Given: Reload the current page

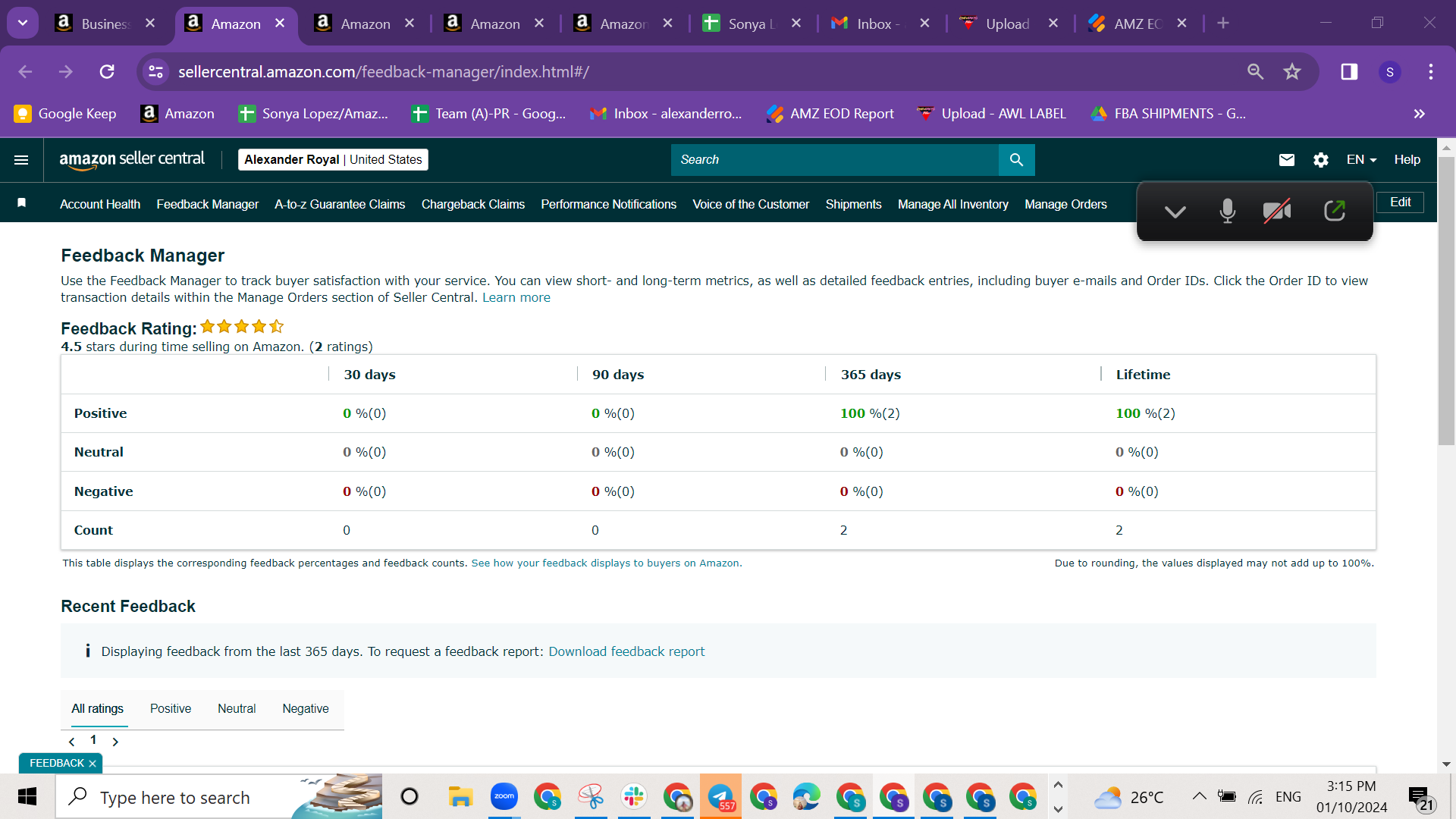Looking at the screenshot, I should click(107, 71).
